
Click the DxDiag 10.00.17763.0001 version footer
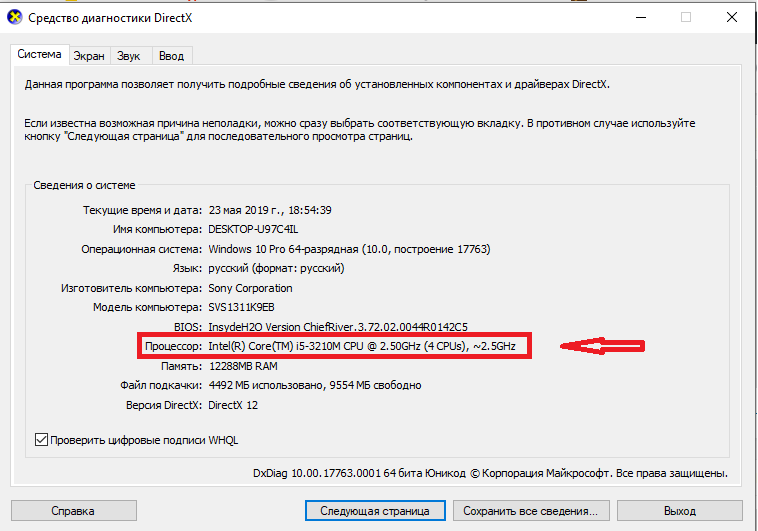[x=490, y=473]
